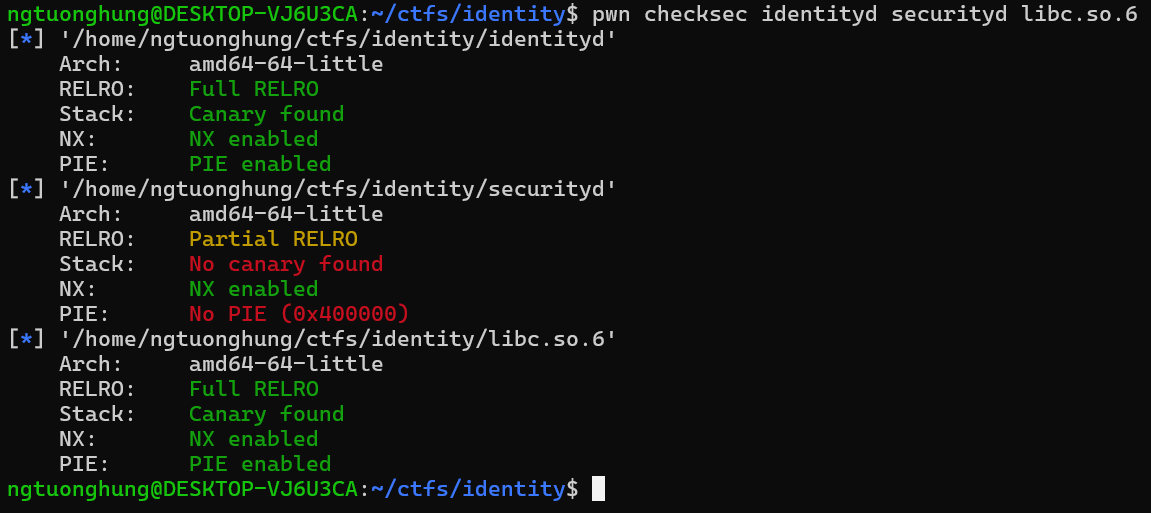Click the asterisk marker beside the libc.so.6 path
This screenshot has width=1151, height=513.
[26, 339]
